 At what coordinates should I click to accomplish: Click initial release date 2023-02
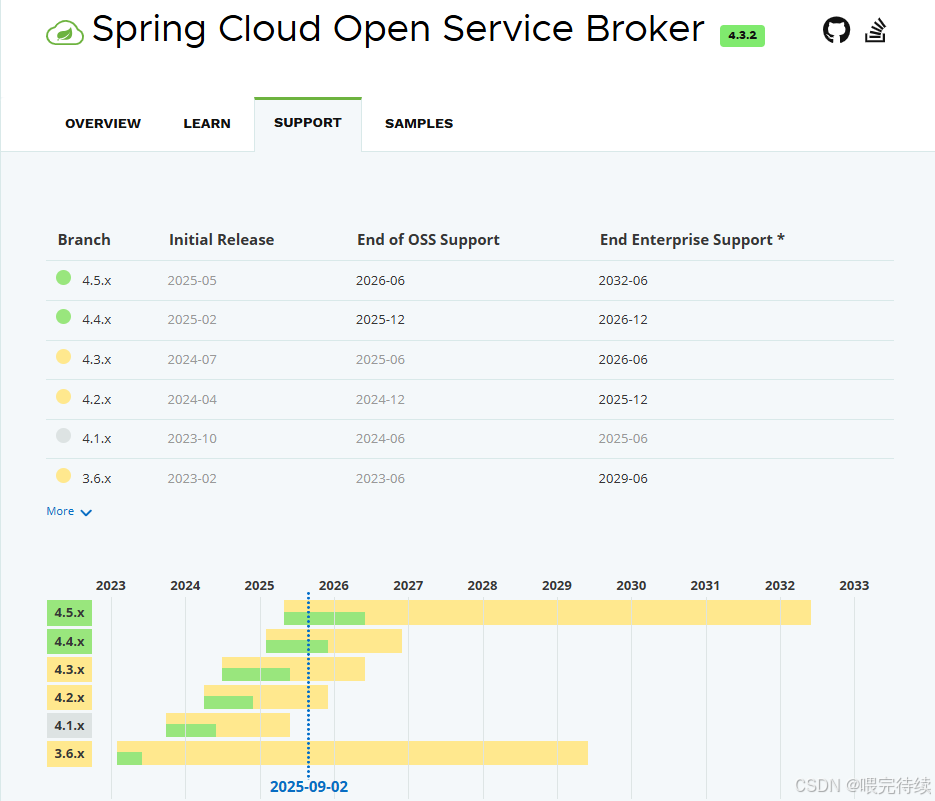(192, 478)
